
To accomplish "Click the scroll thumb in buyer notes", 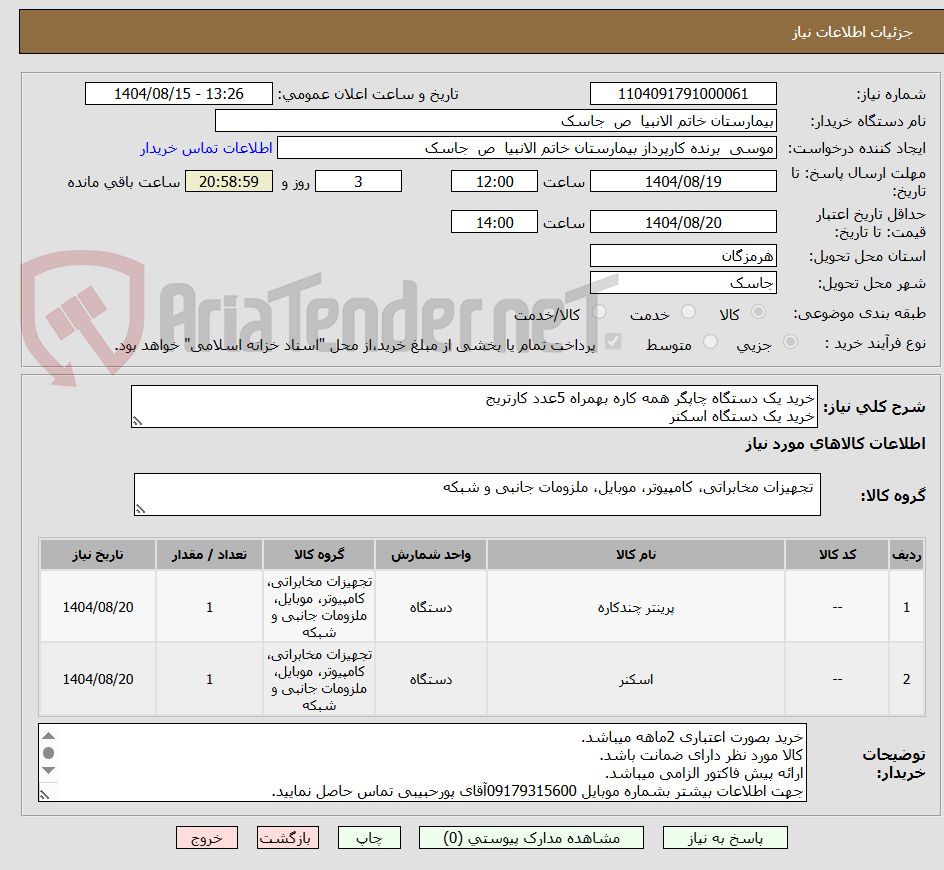I will coord(49,753).
